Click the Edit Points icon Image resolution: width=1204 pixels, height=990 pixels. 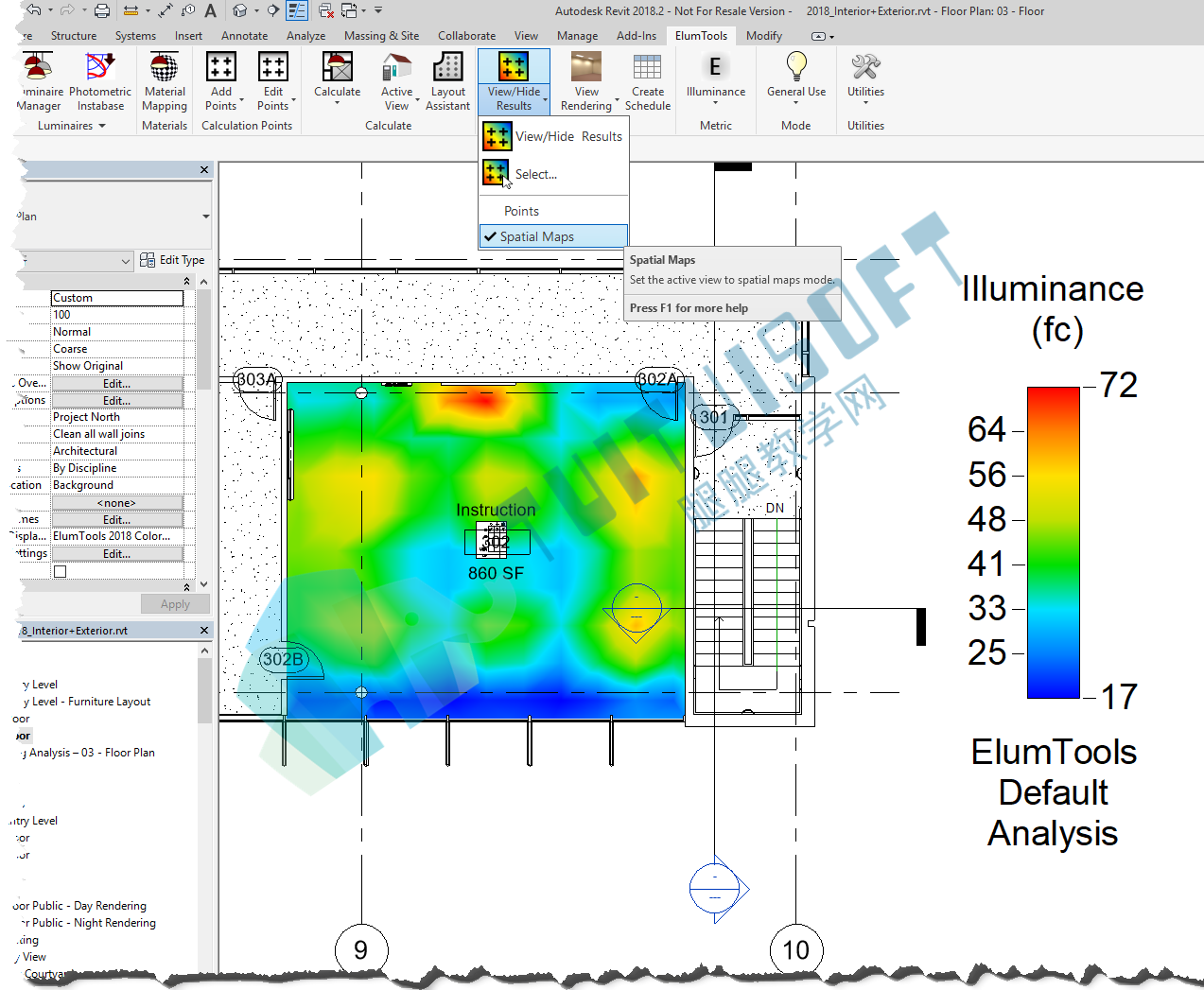click(272, 67)
